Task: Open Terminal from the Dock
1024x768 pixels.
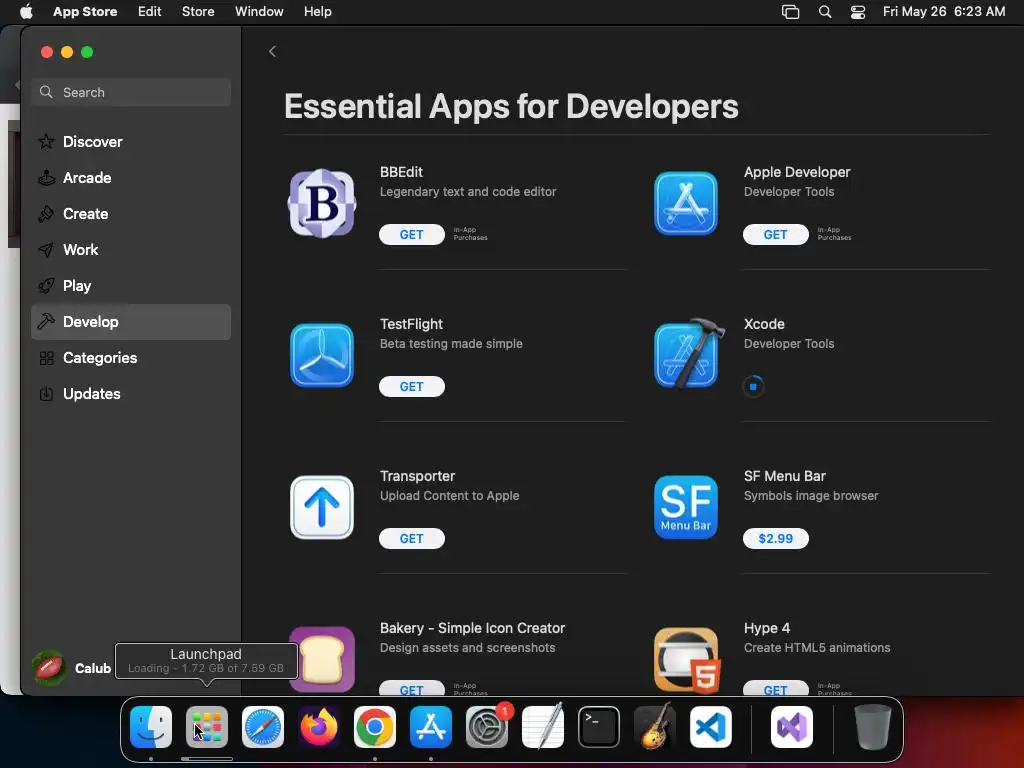Action: [x=599, y=727]
